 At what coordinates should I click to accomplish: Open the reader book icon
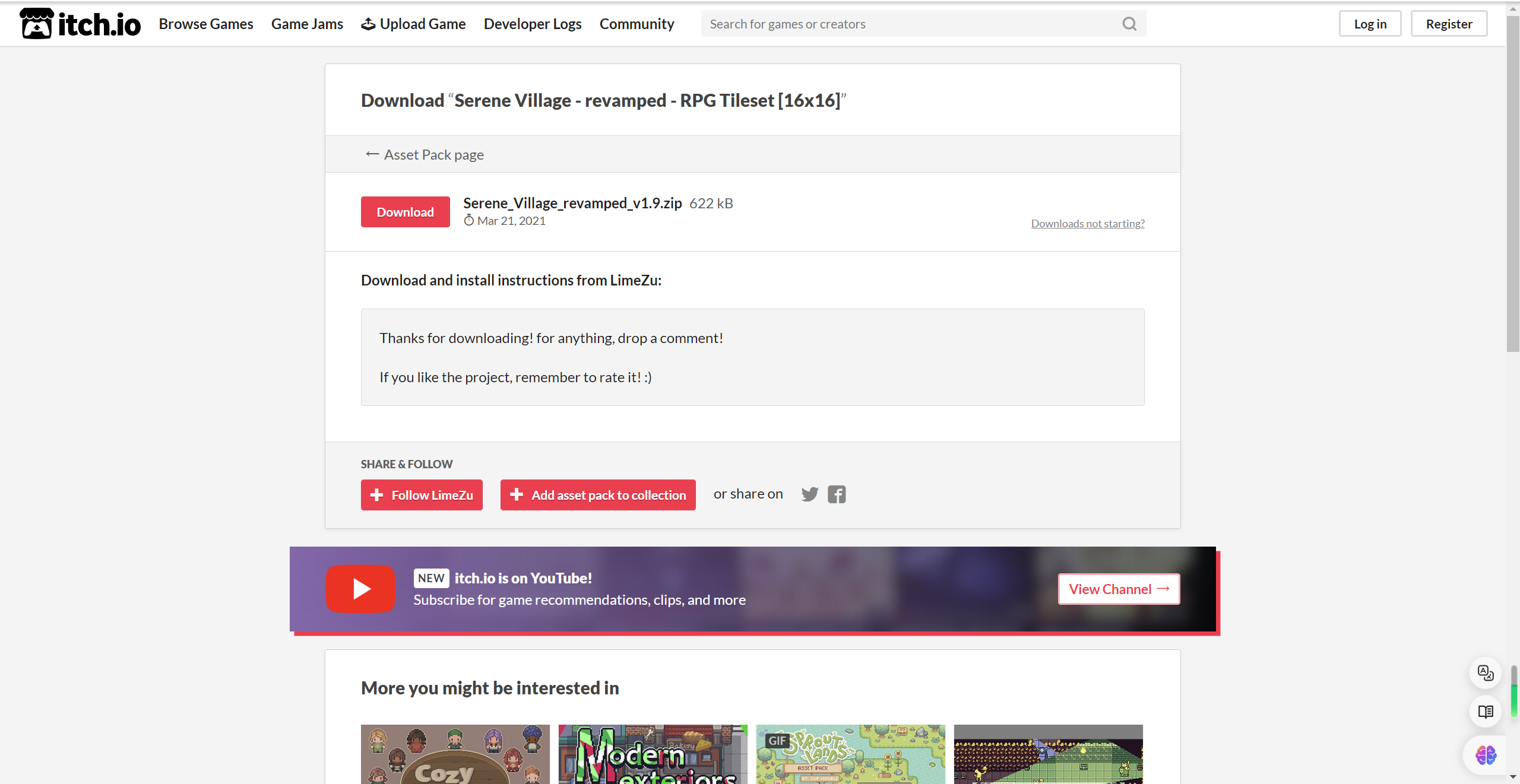tap(1485, 711)
